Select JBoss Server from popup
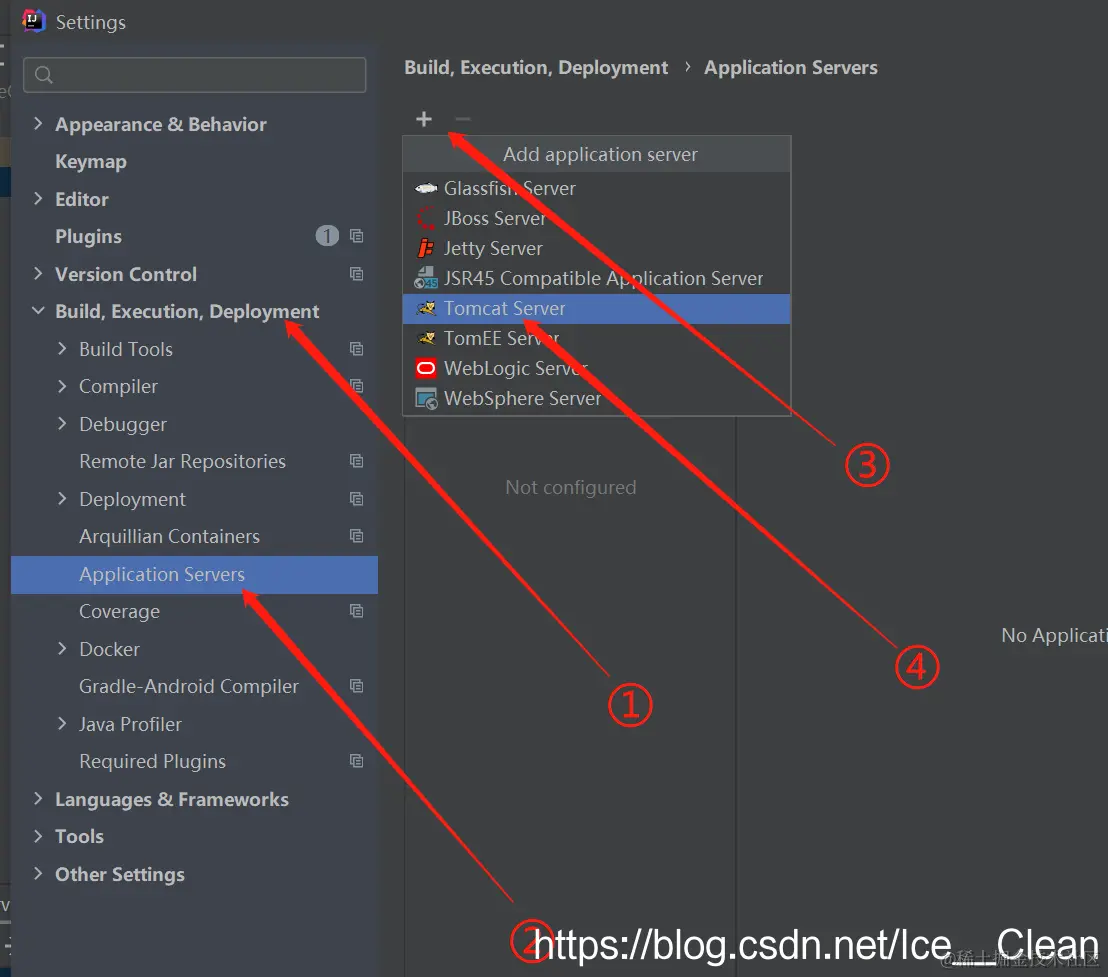Screen dimensions: 1108x977 pos(596,218)
